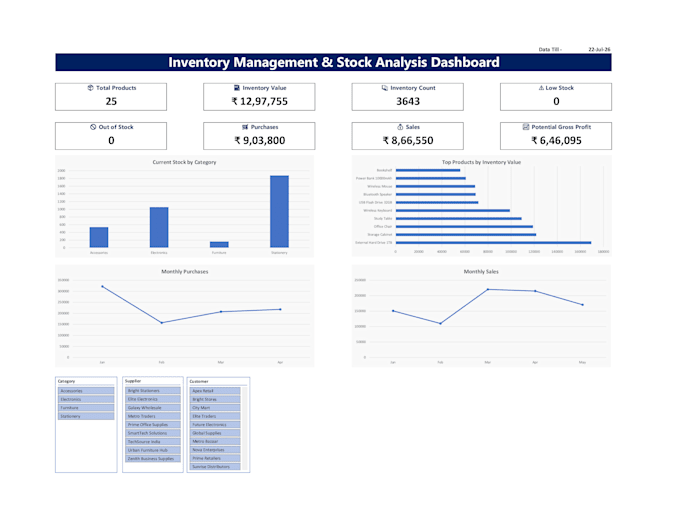The height and width of the screenshot is (525, 680).
Task: Select Stationery in the Category slicer
Action: 86,416
